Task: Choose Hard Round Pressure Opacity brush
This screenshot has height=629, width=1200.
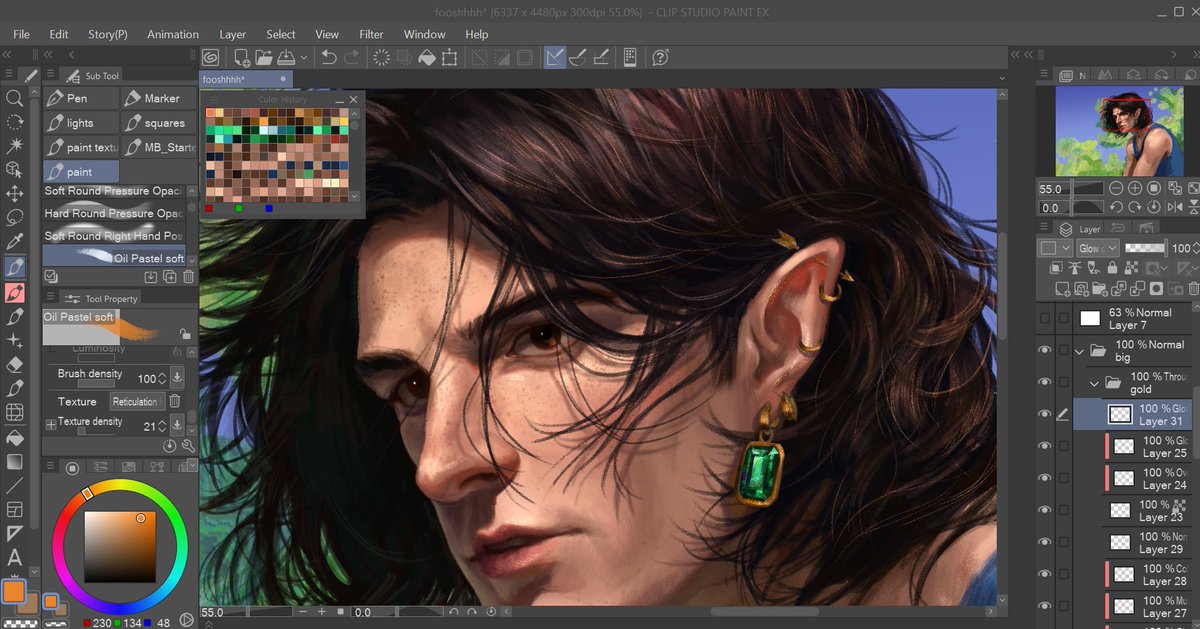Action: point(115,213)
